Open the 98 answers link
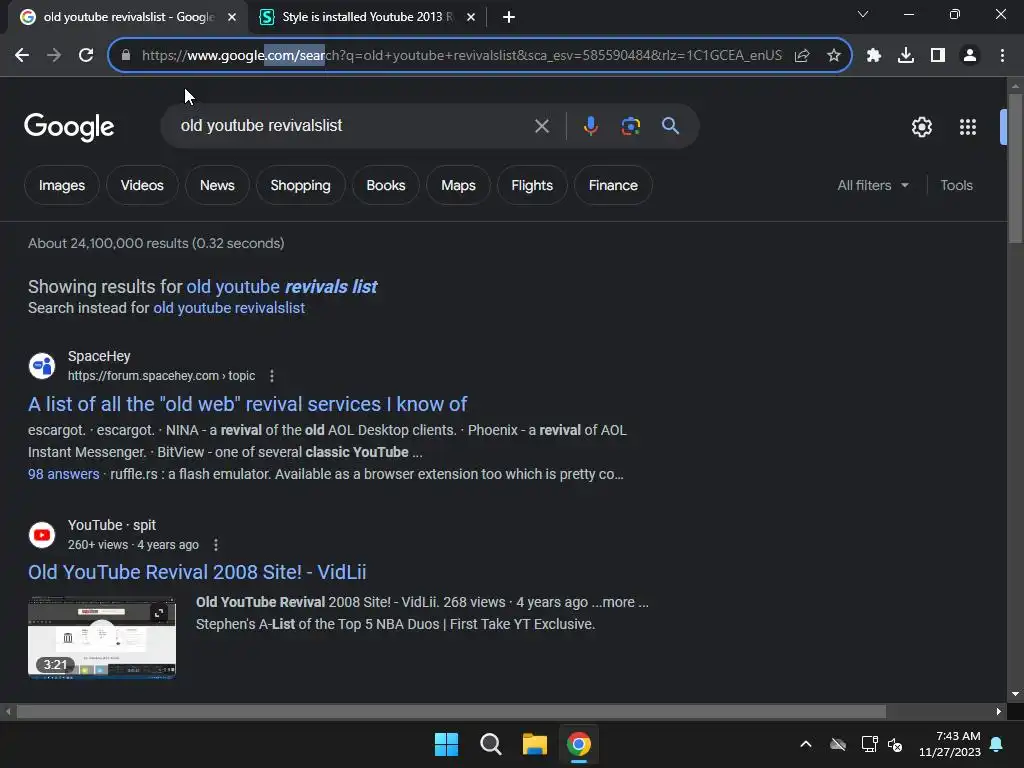 [x=63, y=474]
